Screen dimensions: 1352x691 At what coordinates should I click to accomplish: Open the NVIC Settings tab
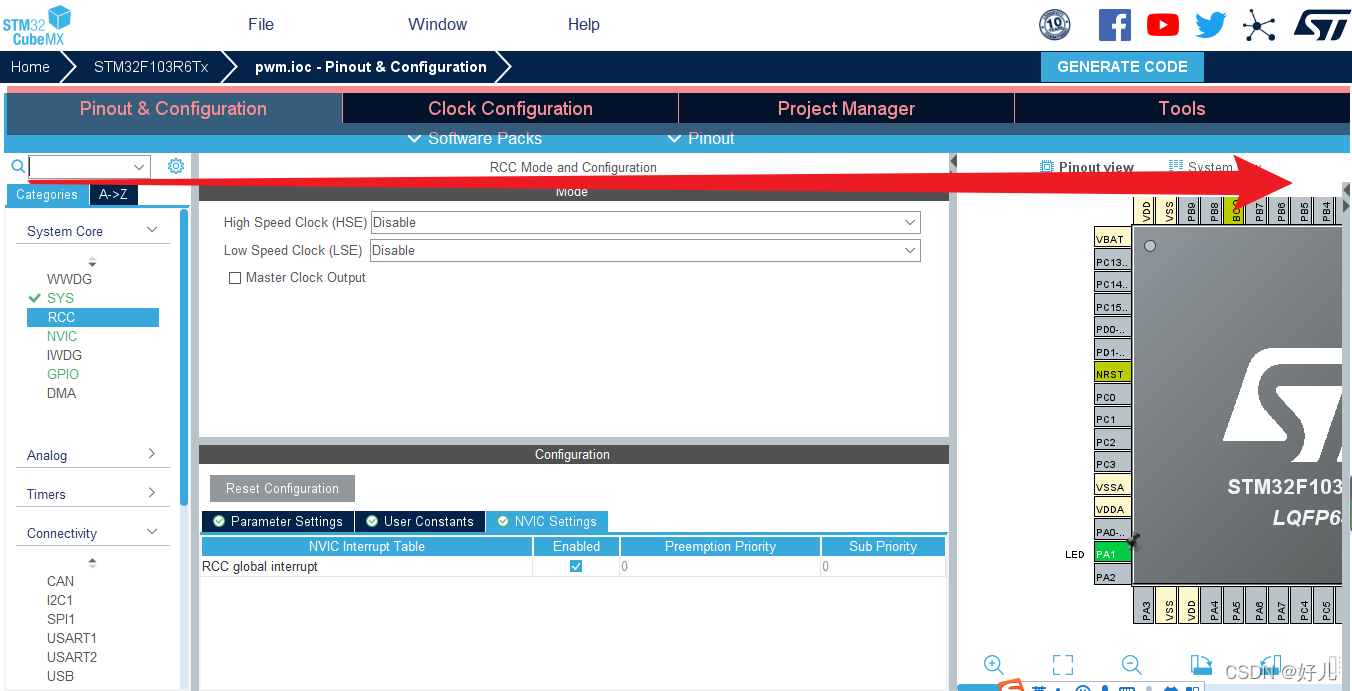coord(547,521)
